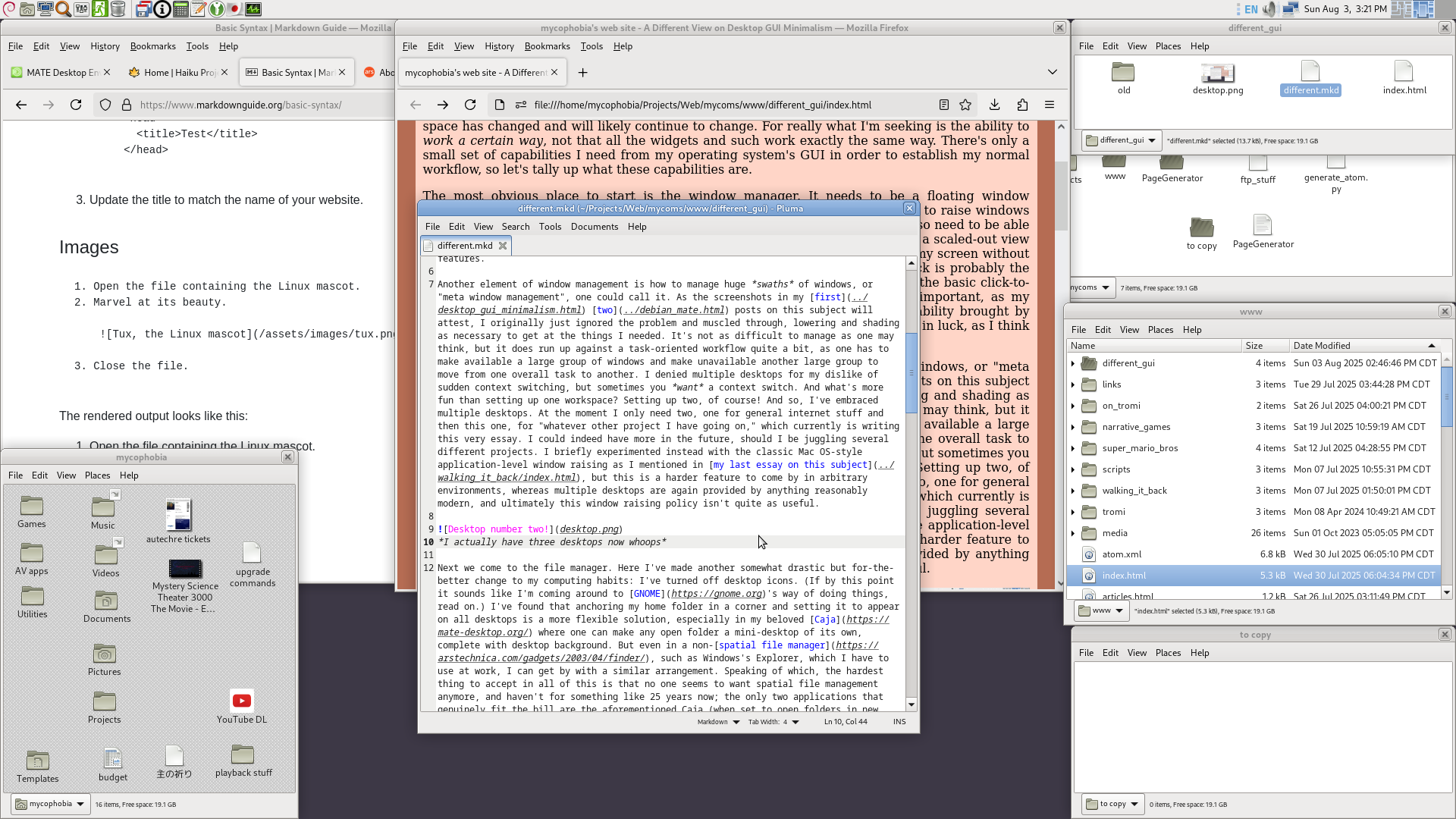Screen dimensions: 1456x819
Task: Reload the mycophobia page in Firefox
Action: tap(470, 105)
